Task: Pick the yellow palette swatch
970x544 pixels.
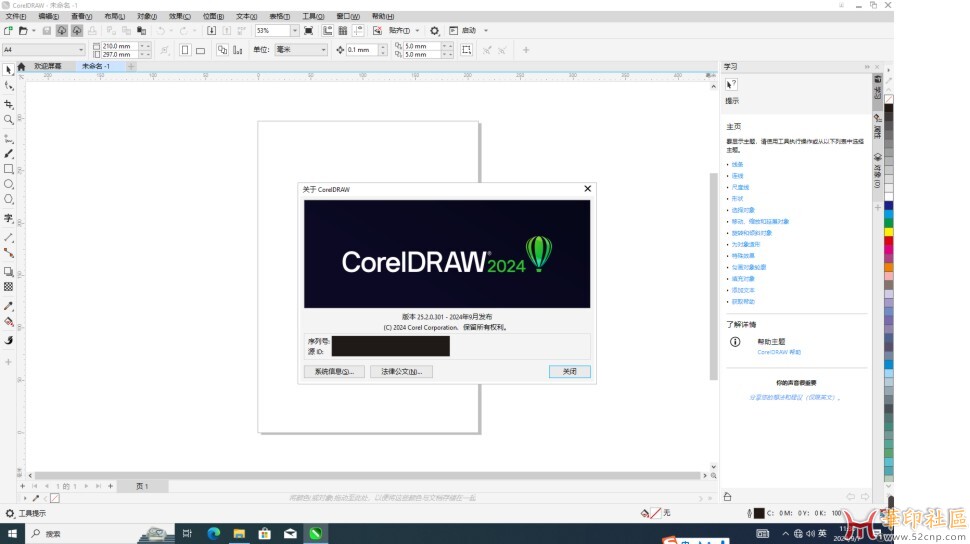Action: (x=888, y=232)
